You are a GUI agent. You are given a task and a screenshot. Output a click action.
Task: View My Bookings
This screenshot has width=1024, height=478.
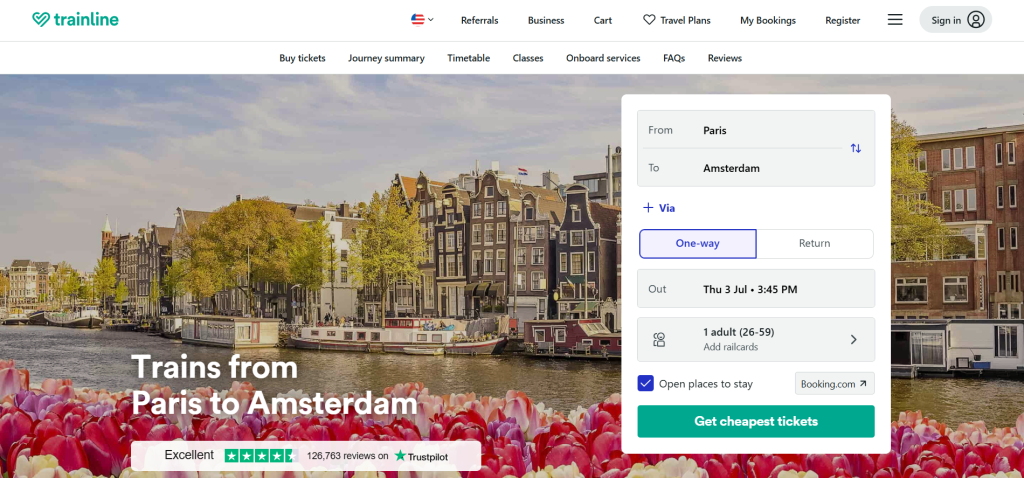point(768,20)
